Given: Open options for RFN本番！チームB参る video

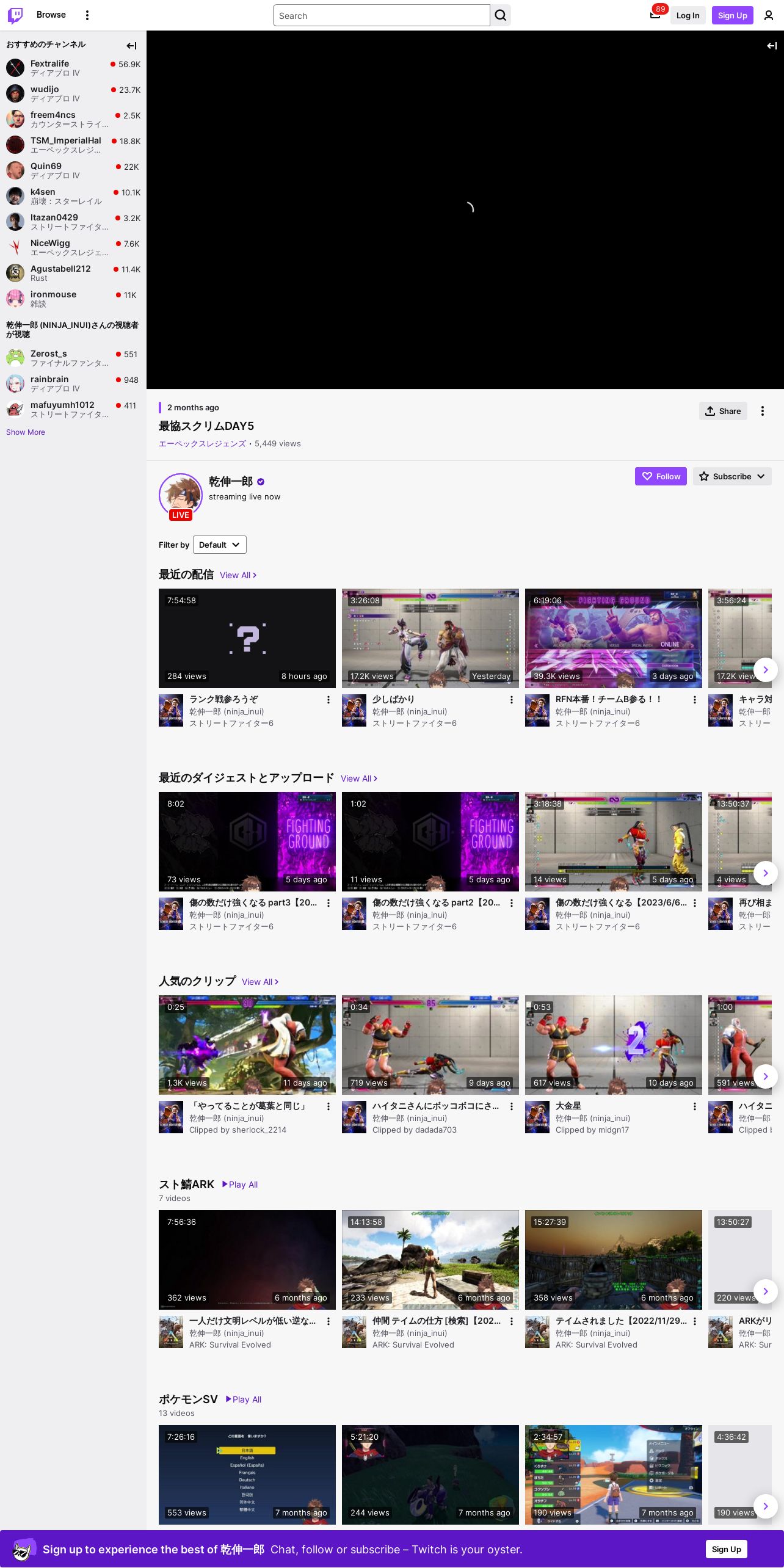Looking at the screenshot, I should (x=695, y=700).
